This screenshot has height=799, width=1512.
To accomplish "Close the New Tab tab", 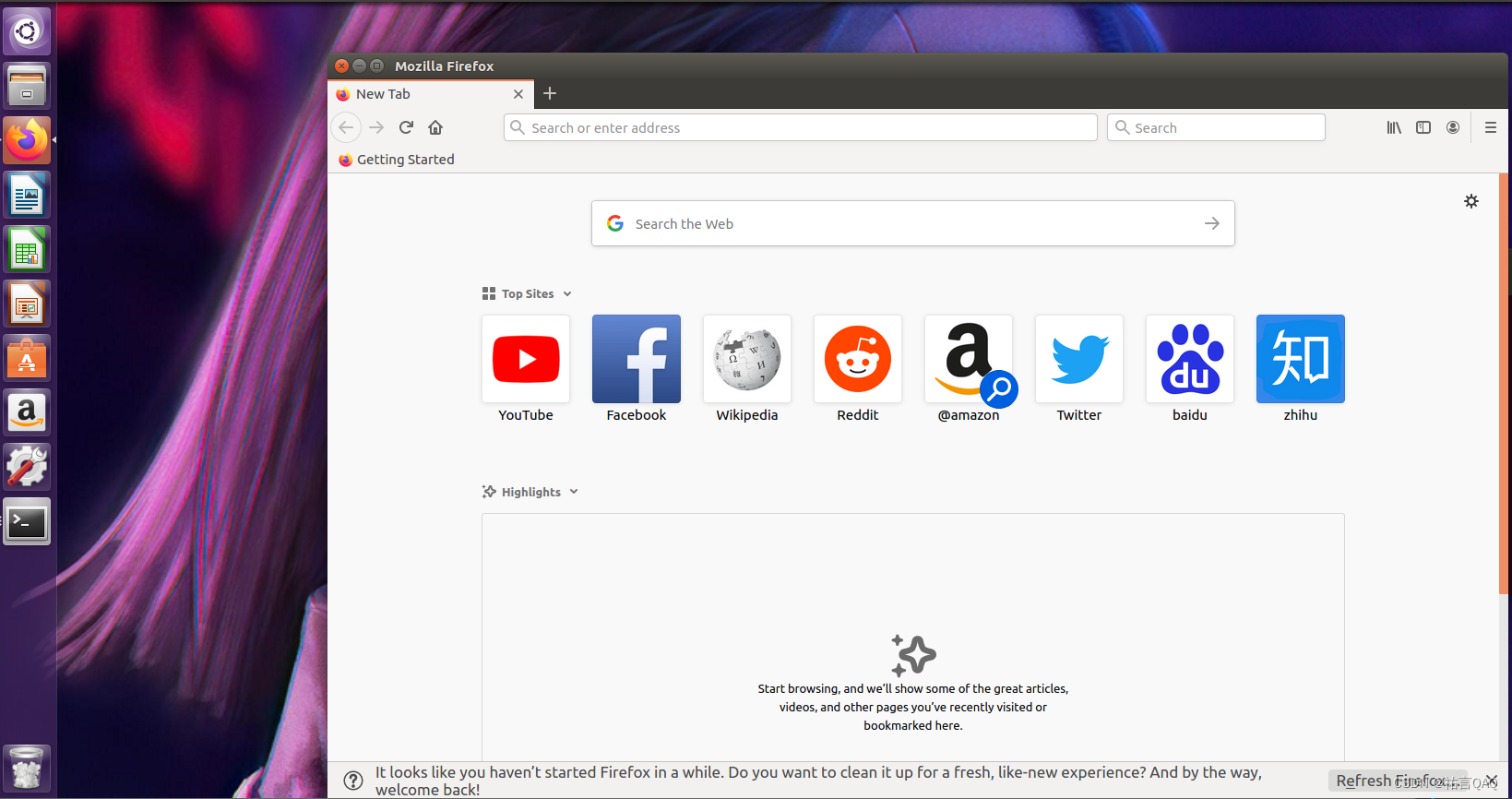I will [518, 94].
